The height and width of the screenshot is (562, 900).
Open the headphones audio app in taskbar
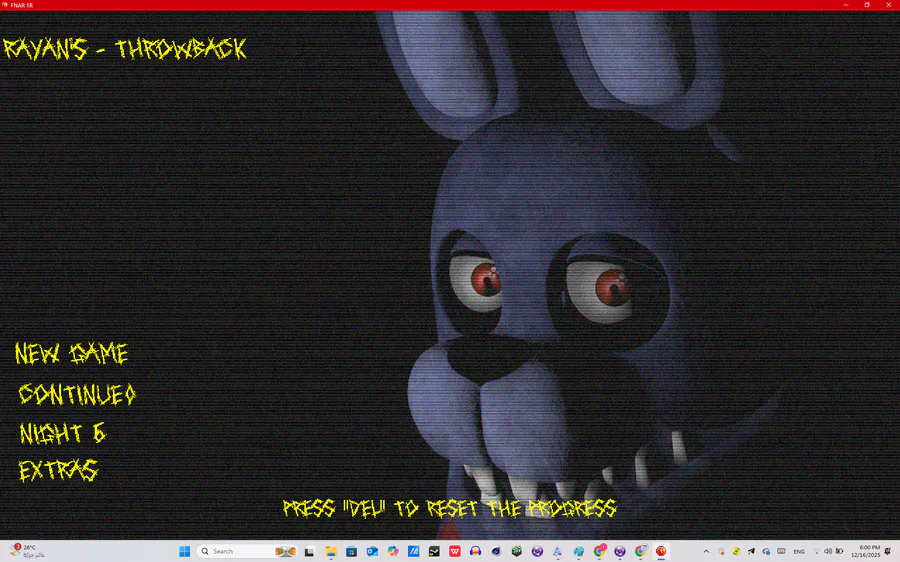475,551
